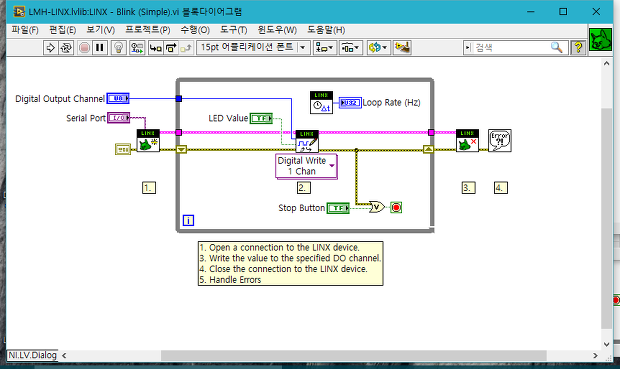Click the Step Into button
This screenshot has width=620, height=369.
156,48
